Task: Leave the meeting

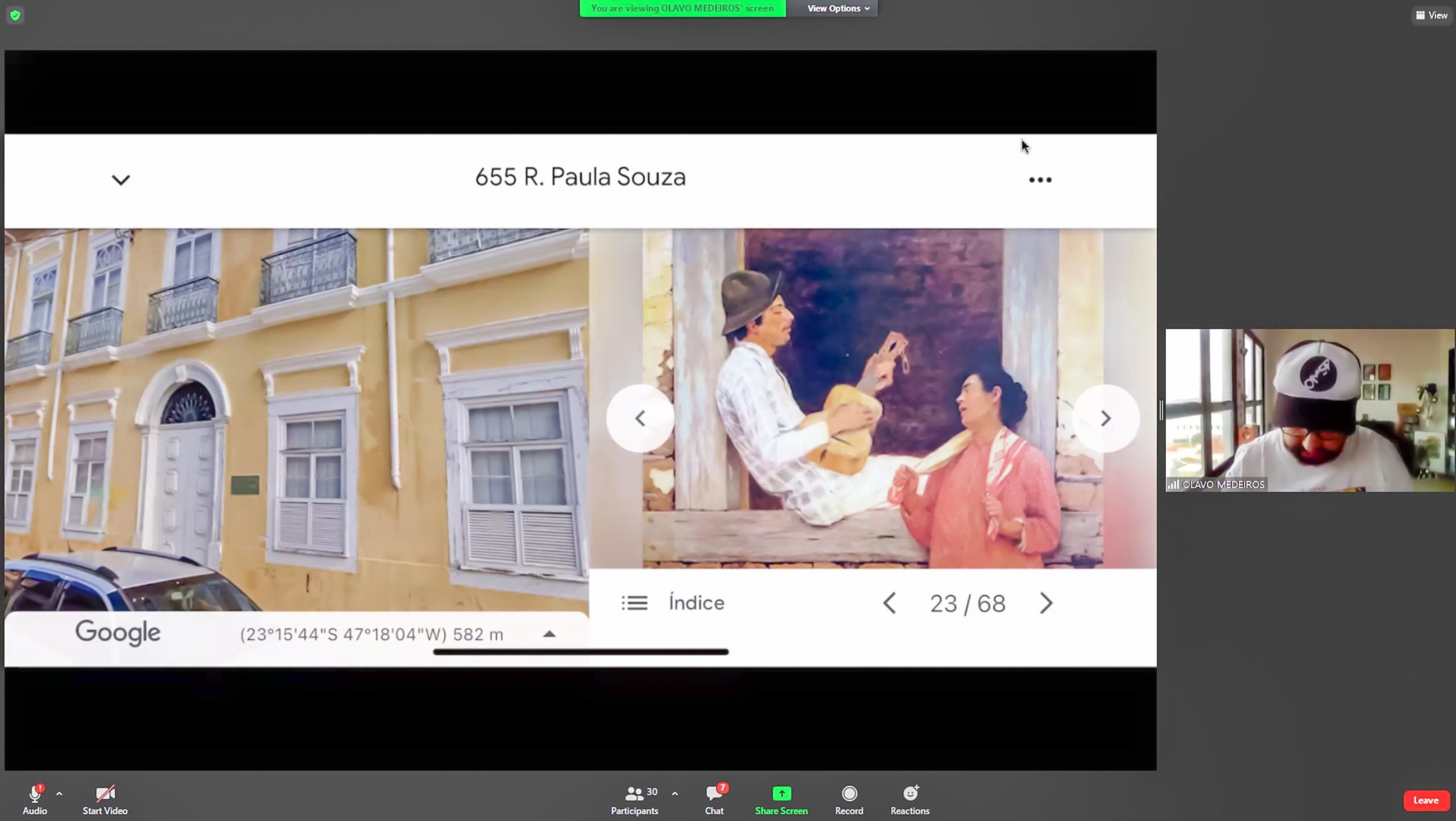Action: pyautogui.click(x=1425, y=800)
